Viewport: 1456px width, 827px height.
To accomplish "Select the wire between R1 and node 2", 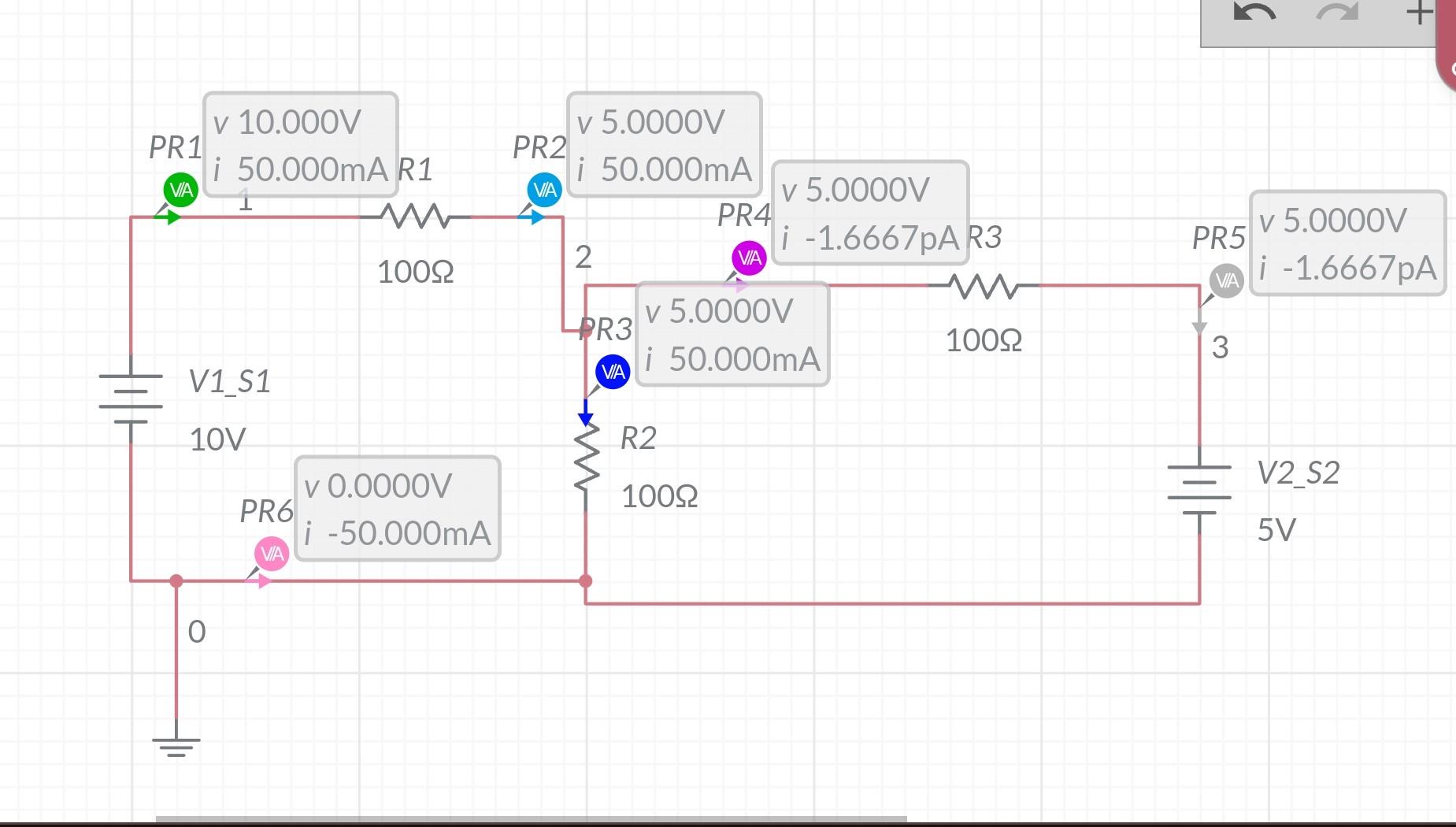I will [504, 214].
